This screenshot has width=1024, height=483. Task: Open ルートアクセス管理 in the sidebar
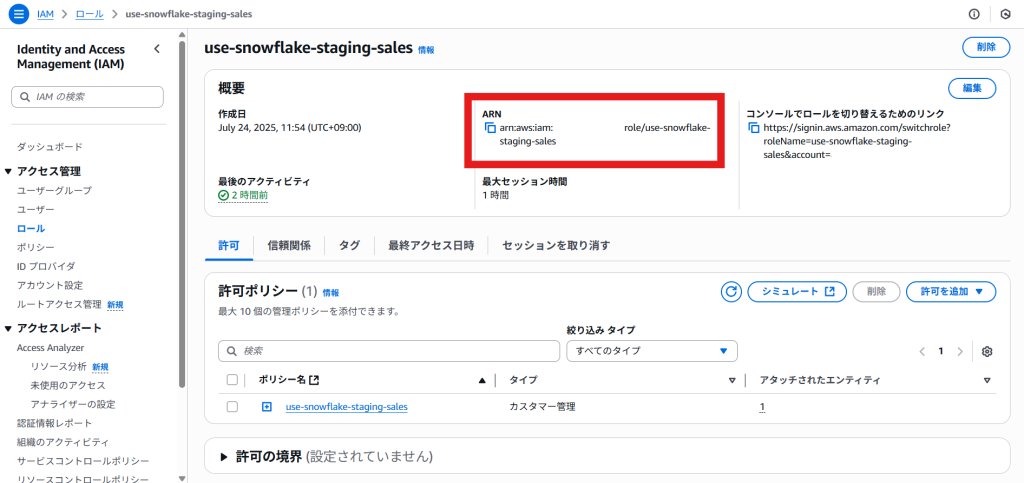pyautogui.click(x=59, y=304)
